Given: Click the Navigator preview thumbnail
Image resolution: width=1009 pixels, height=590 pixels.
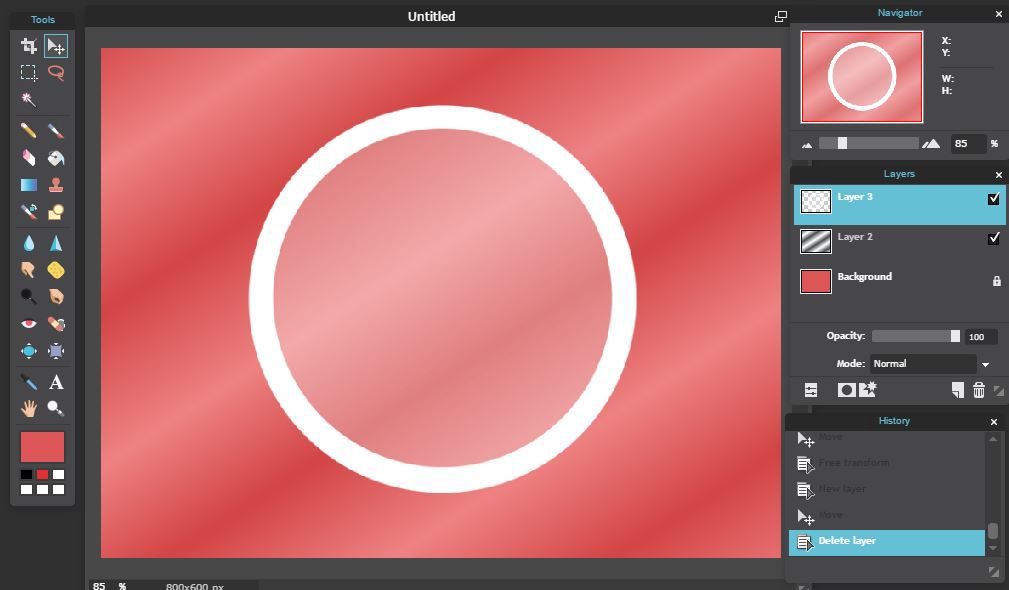Looking at the screenshot, I should (x=862, y=77).
